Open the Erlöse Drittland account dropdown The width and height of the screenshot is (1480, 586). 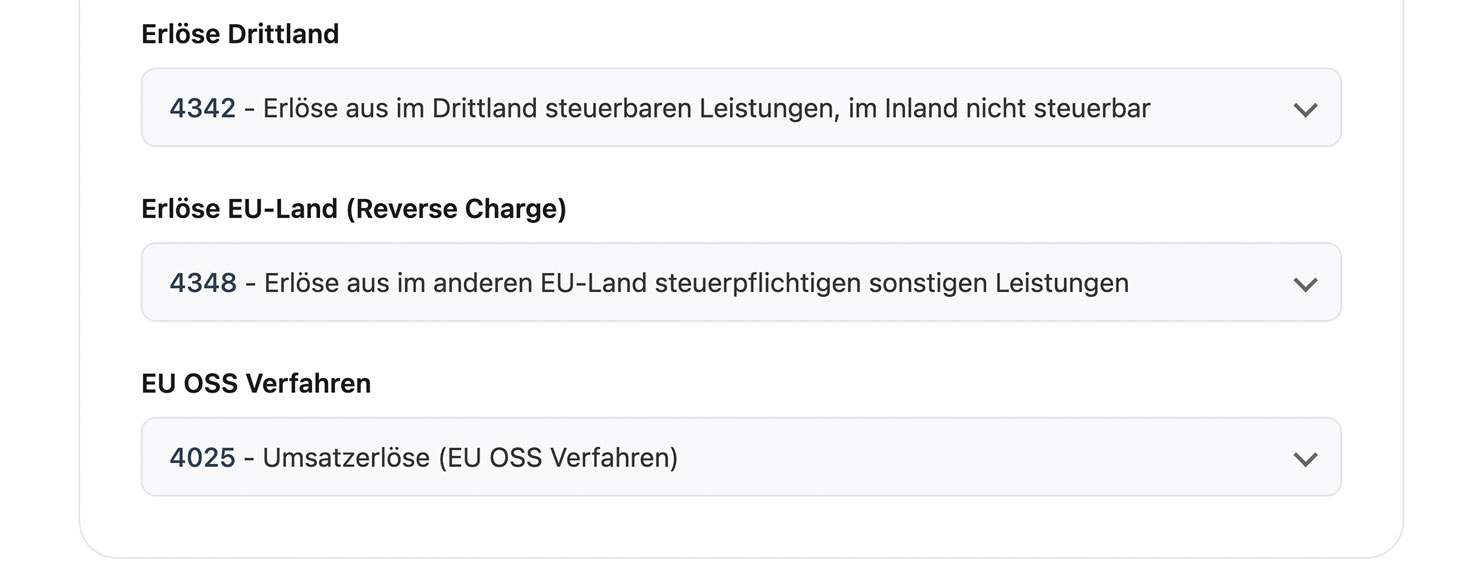click(740, 108)
